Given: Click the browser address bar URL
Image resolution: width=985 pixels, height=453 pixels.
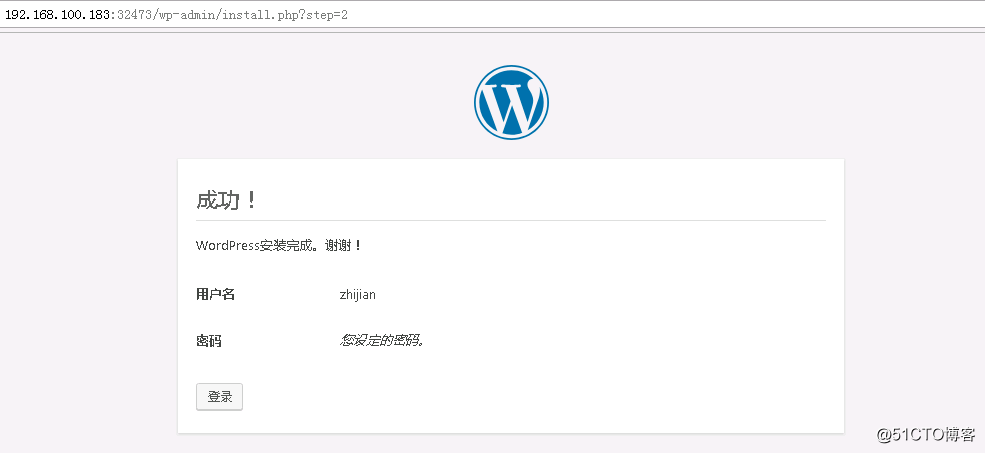Looking at the screenshot, I should [177, 14].
